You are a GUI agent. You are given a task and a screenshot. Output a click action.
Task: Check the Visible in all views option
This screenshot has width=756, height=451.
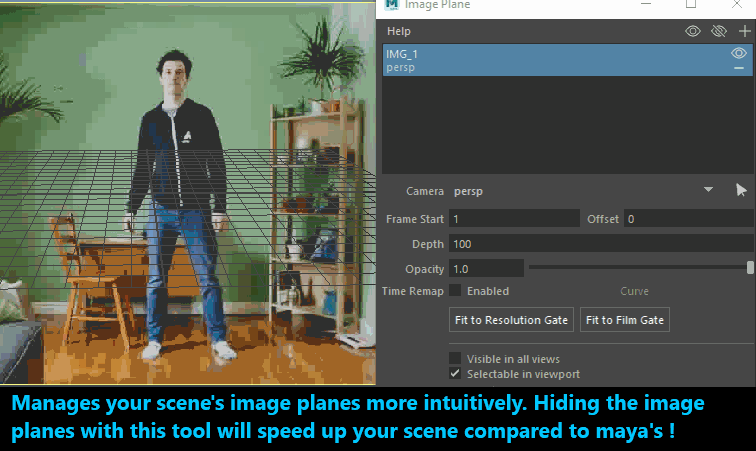[x=456, y=358]
